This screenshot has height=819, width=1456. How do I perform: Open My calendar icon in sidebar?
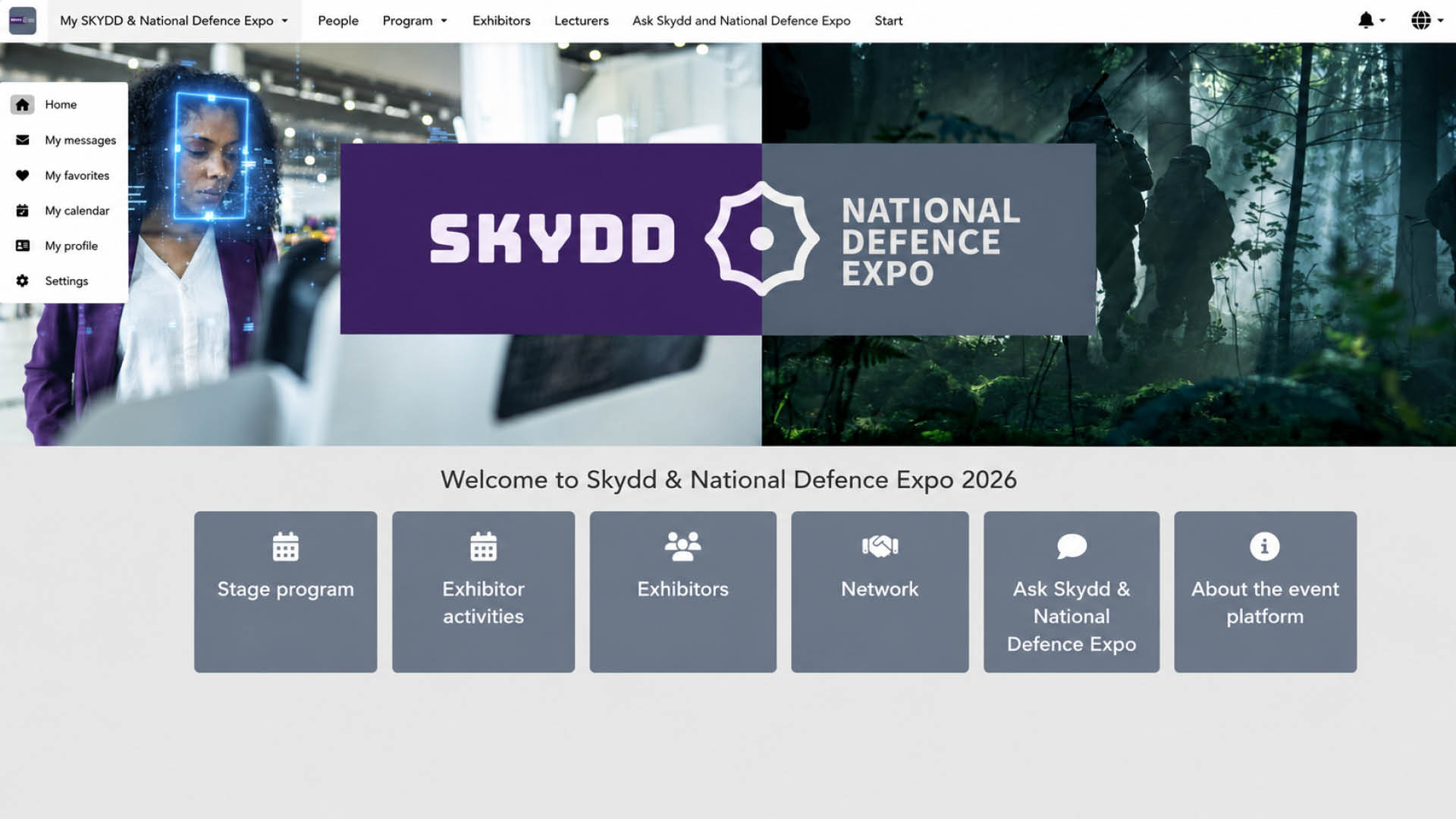tap(22, 210)
